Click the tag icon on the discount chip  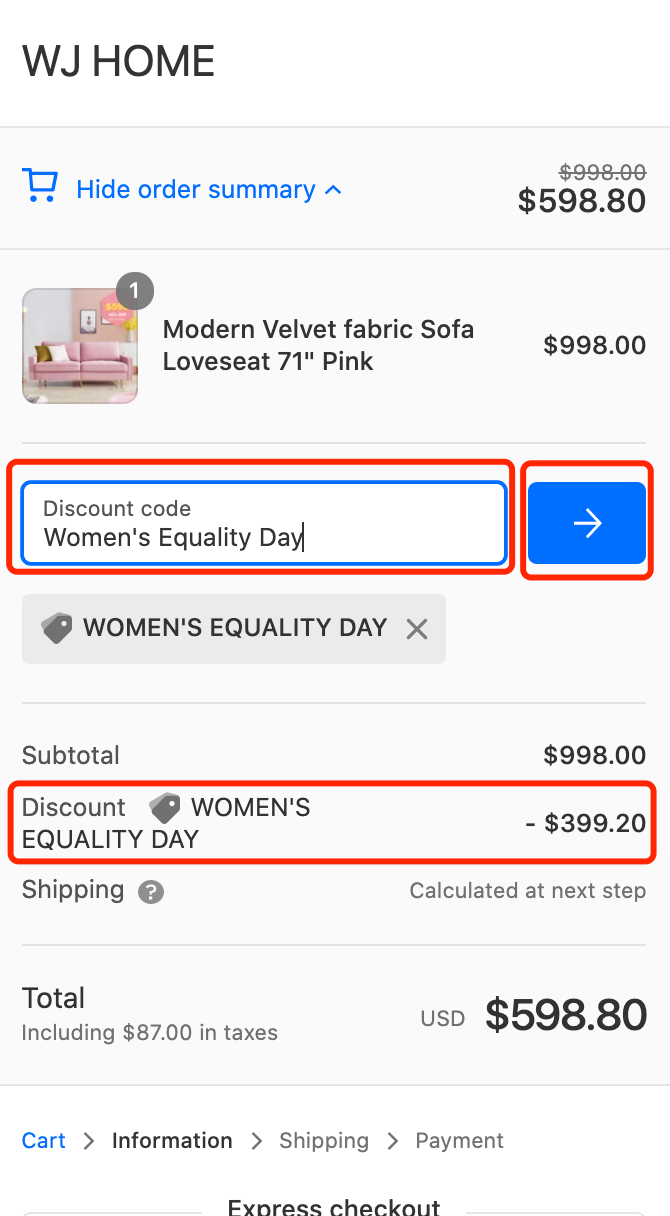coord(57,628)
